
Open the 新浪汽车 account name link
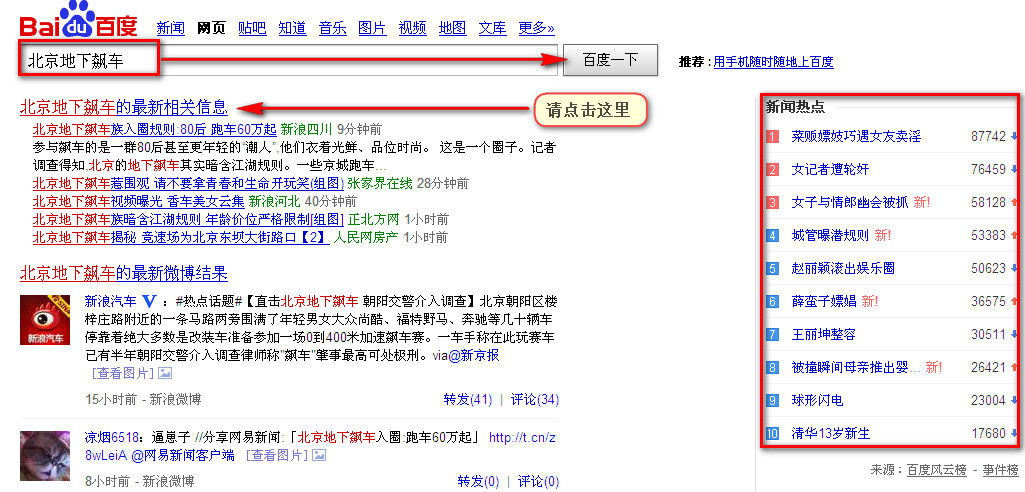110,301
